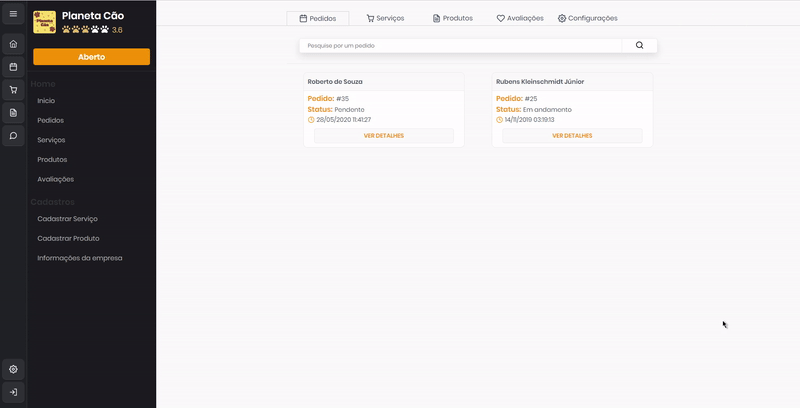This screenshot has height=408, width=800.
Task: Click the Planeta Cão logo thumbnail
Action: tap(44, 22)
